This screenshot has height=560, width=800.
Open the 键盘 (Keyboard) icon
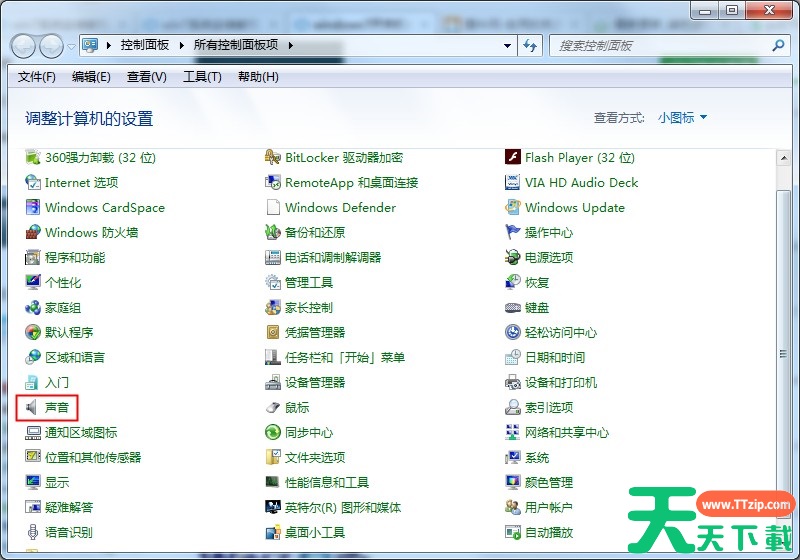coord(513,308)
